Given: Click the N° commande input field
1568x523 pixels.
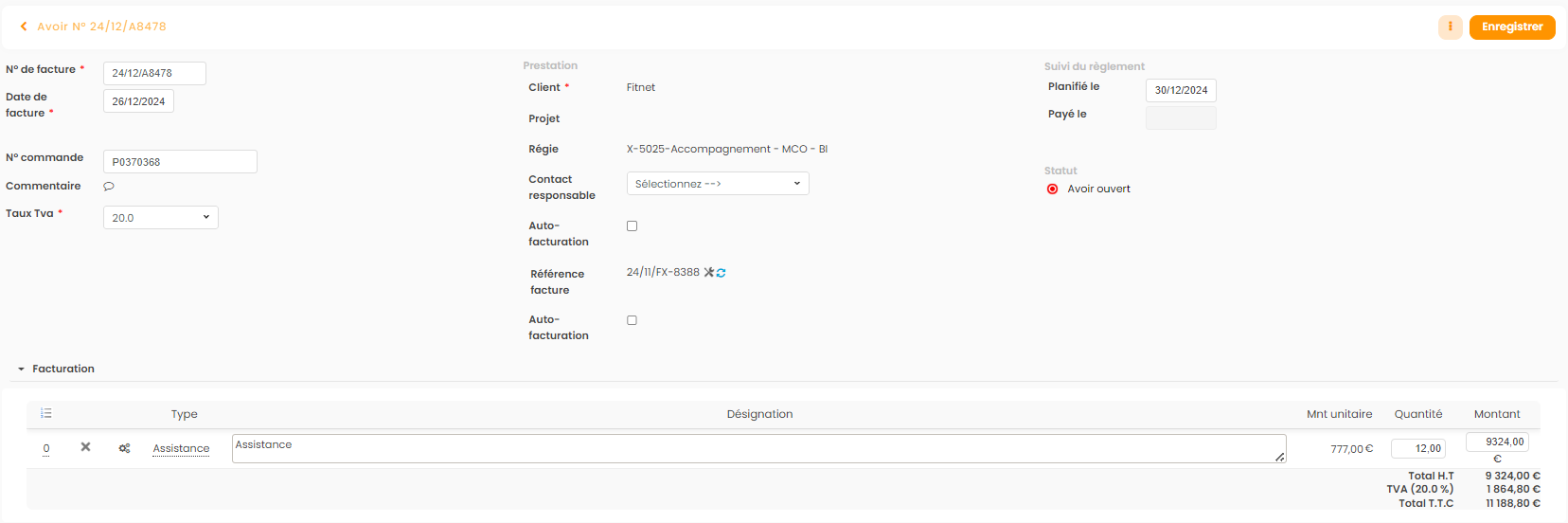Looking at the screenshot, I should click(x=180, y=162).
